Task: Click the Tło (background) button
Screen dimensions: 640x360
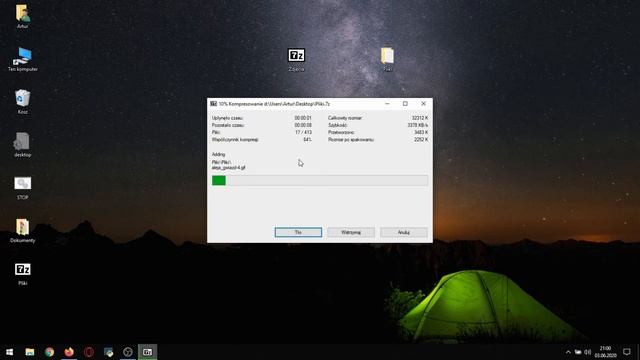Action: (298, 232)
